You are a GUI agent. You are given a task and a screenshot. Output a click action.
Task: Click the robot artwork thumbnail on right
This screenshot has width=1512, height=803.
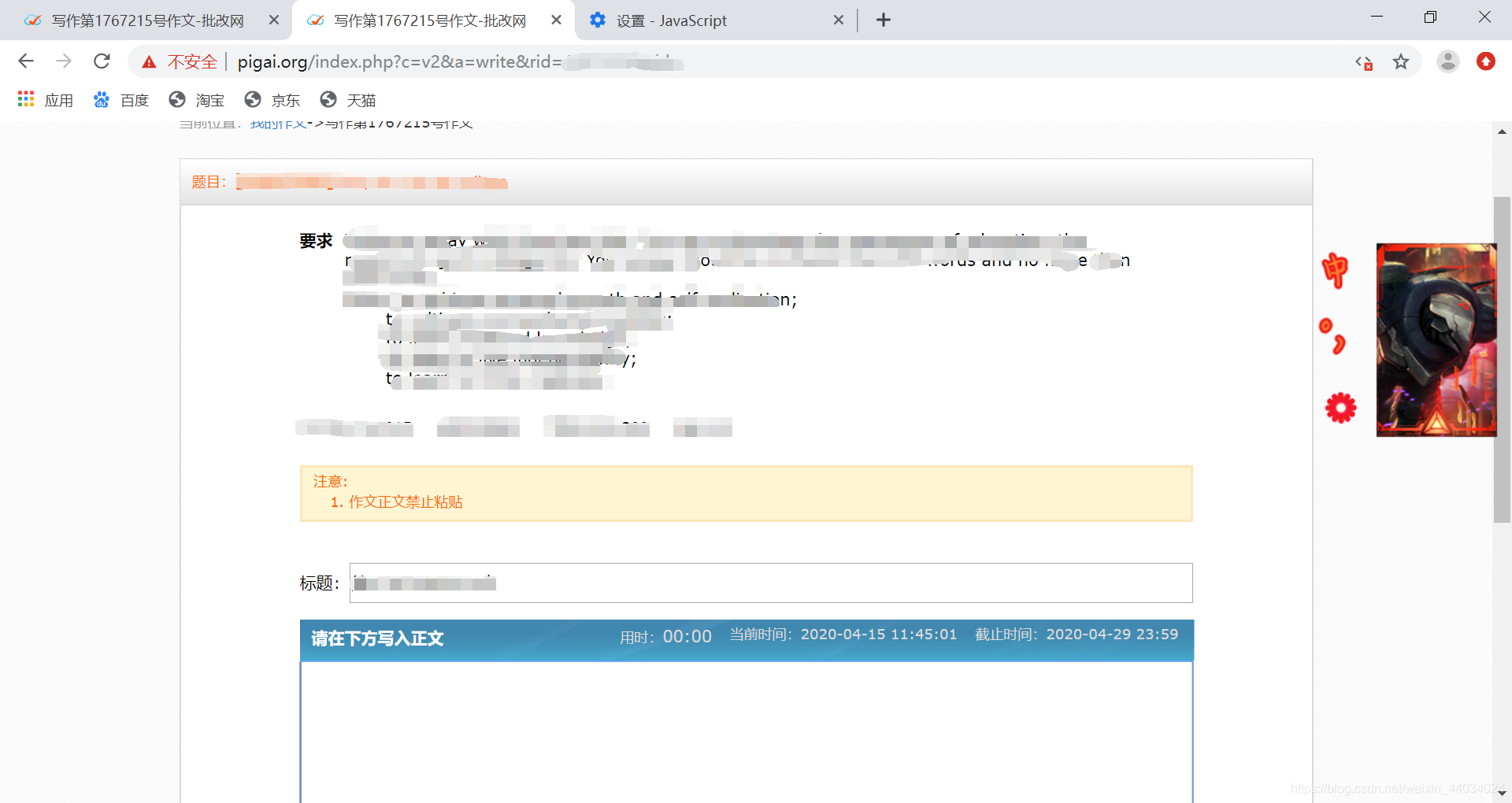coord(1436,340)
